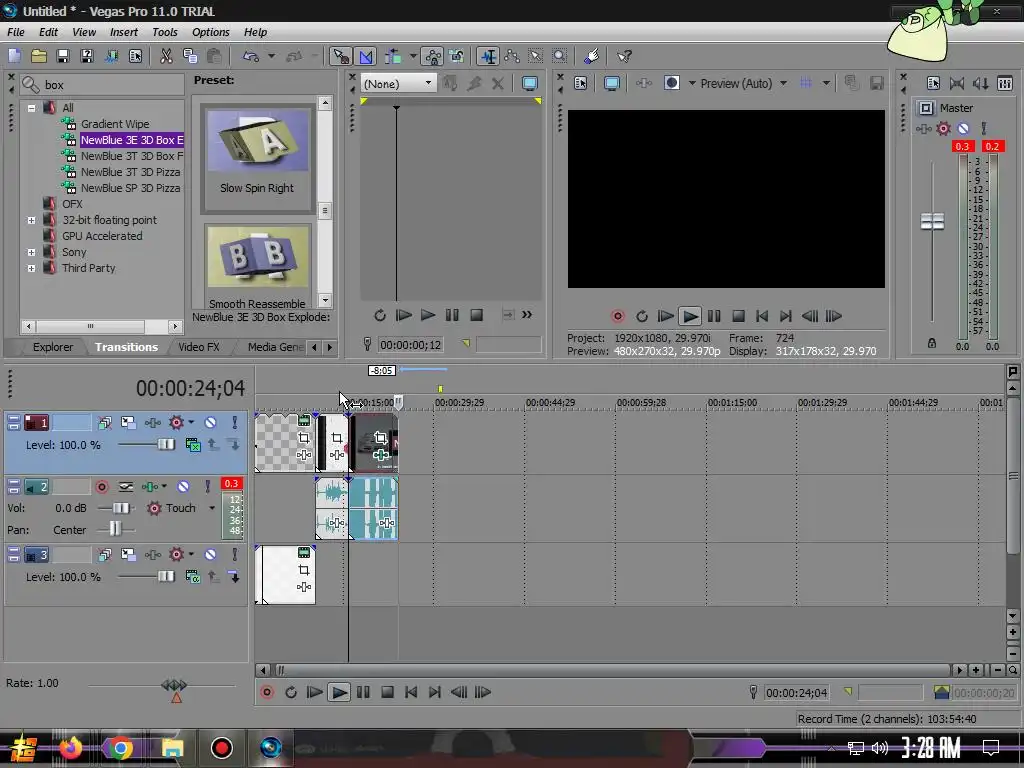Save project with floppy disk icon
The image size is (1024, 768).
coord(63,56)
